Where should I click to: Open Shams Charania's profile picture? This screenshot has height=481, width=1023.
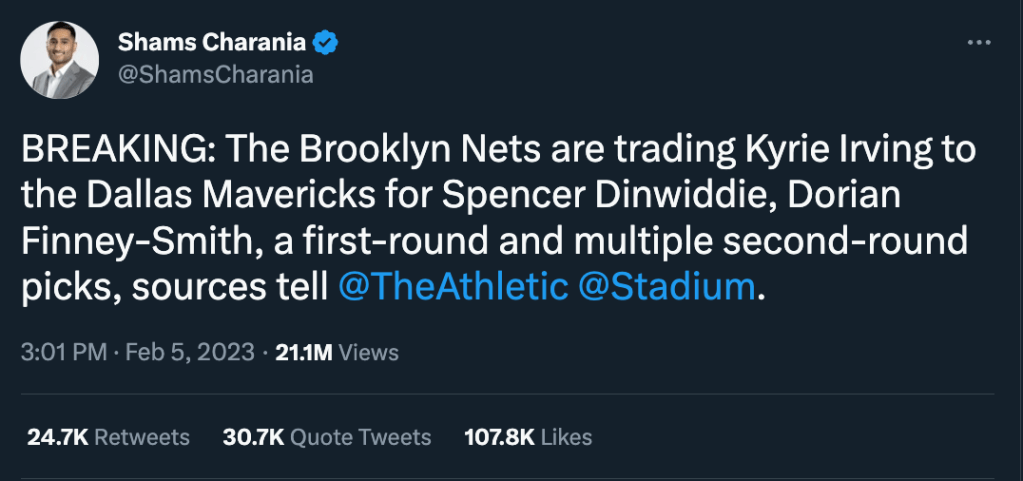coord(60,60)
